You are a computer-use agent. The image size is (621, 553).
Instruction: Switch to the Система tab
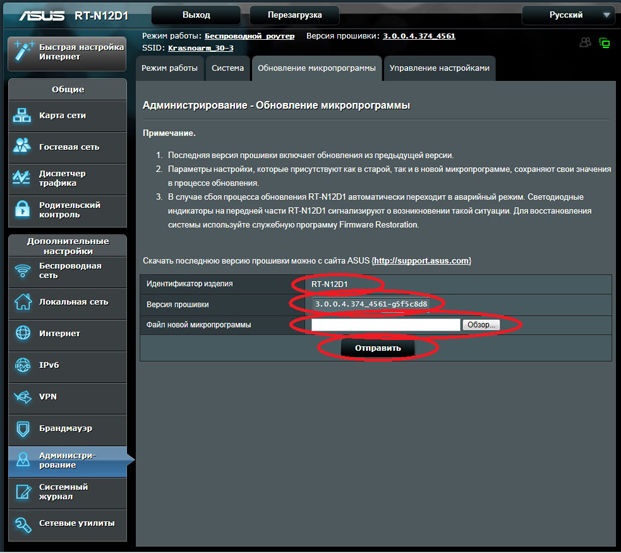pyautogui.click(x=227, y=68)
